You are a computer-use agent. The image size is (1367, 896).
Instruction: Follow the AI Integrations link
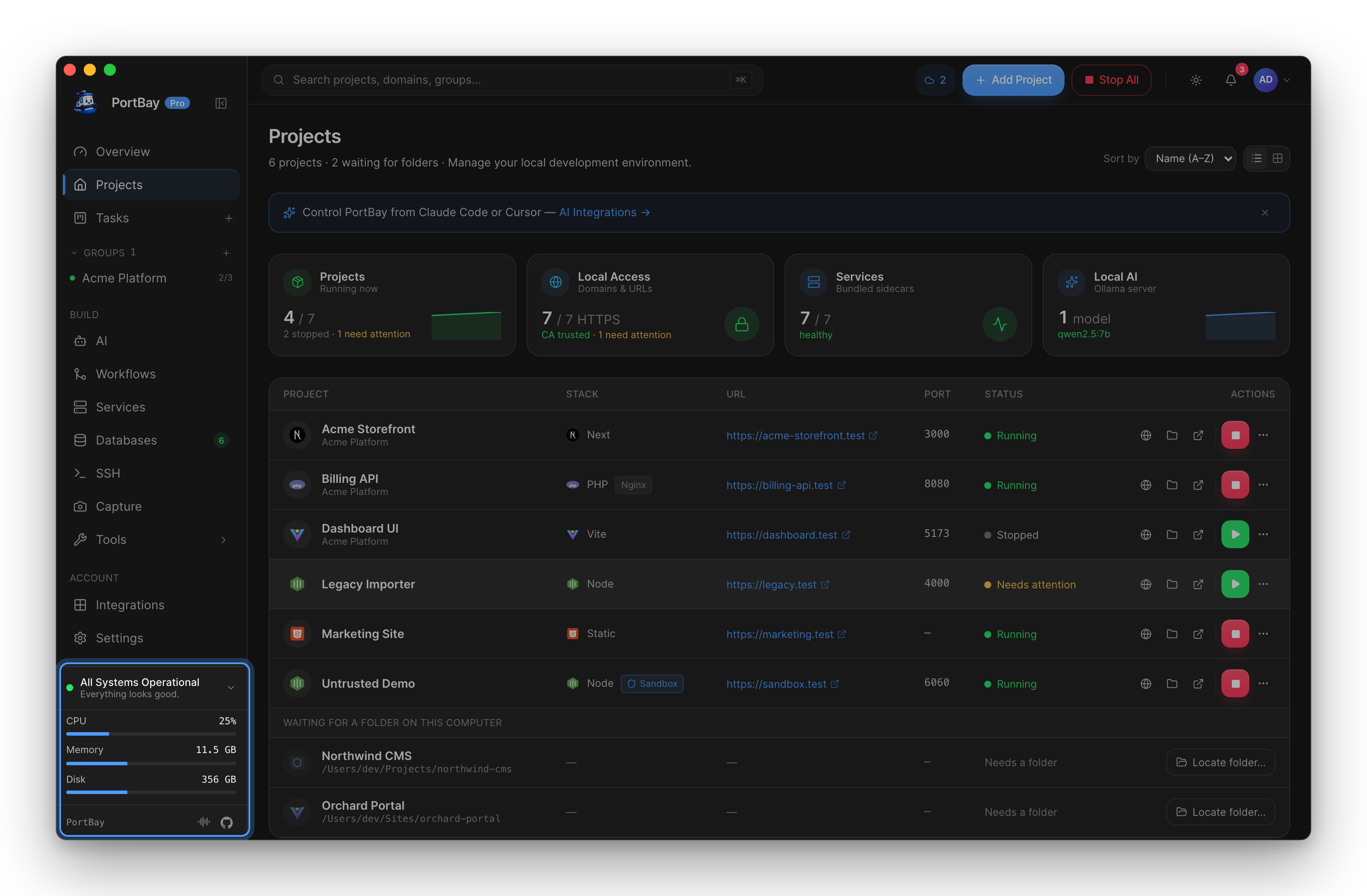point(604,213)
